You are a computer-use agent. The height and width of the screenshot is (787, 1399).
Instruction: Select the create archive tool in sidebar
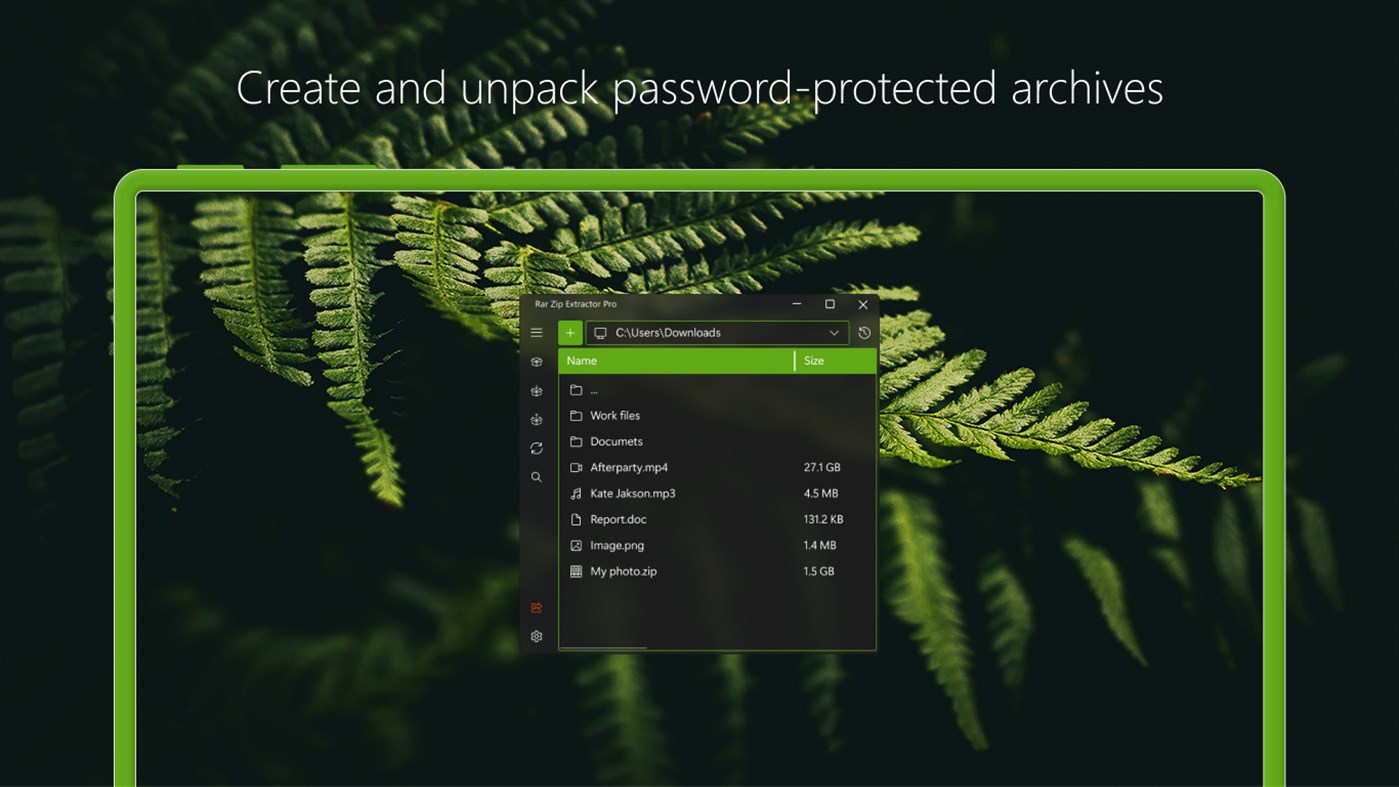coord(536,390)
